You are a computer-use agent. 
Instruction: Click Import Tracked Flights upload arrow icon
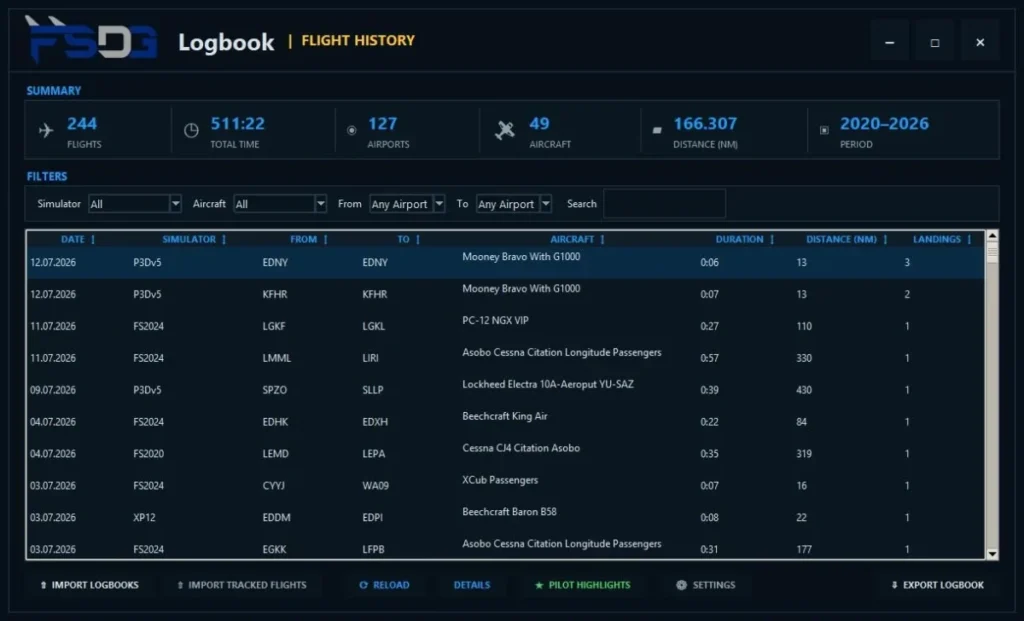(x=180, y=585)
